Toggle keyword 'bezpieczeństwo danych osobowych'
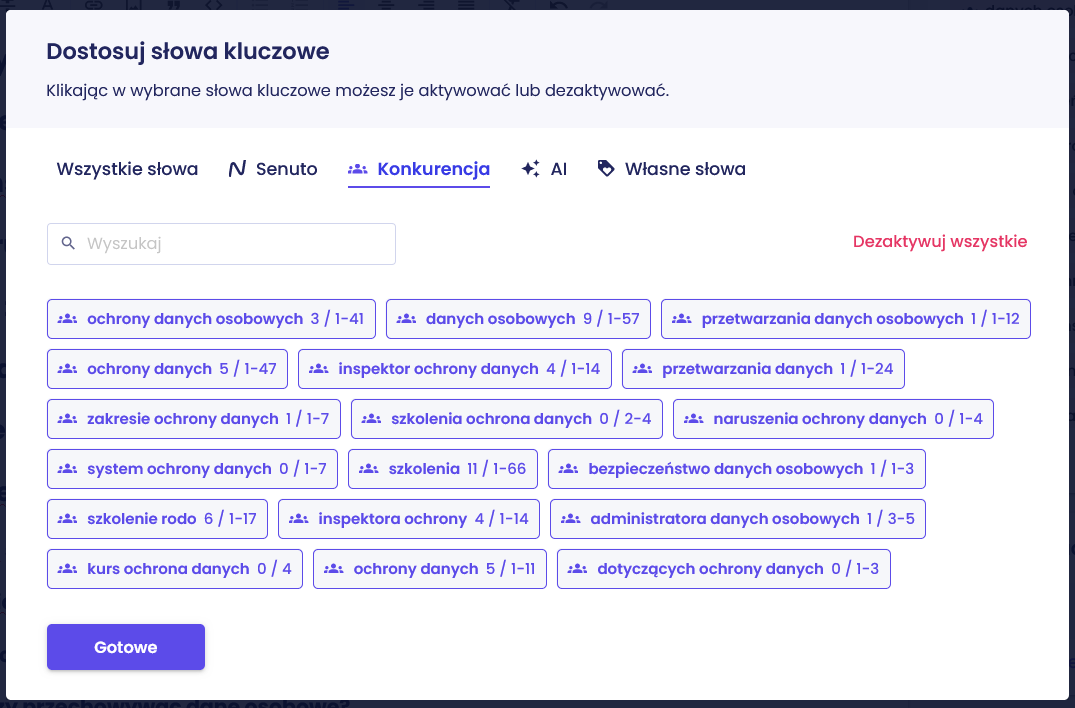 pyautogui.click(x=737, y=469)
